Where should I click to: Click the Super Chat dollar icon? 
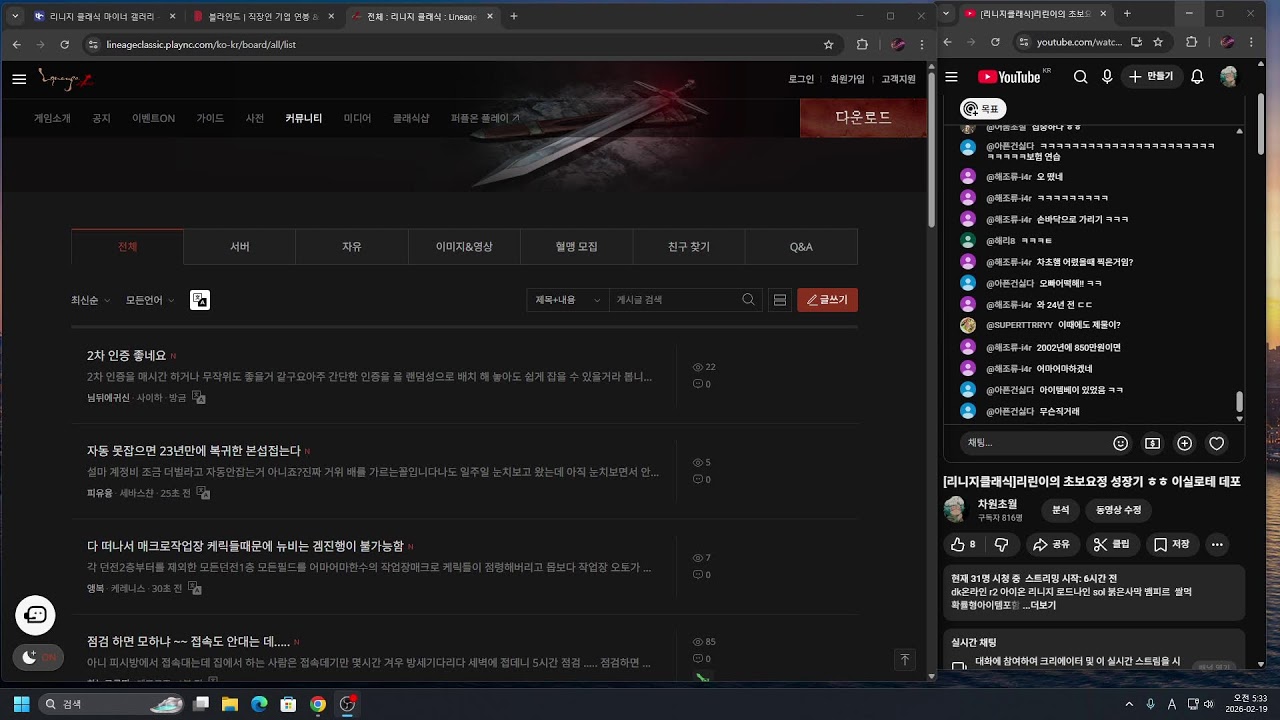[x=1152, y=443]
